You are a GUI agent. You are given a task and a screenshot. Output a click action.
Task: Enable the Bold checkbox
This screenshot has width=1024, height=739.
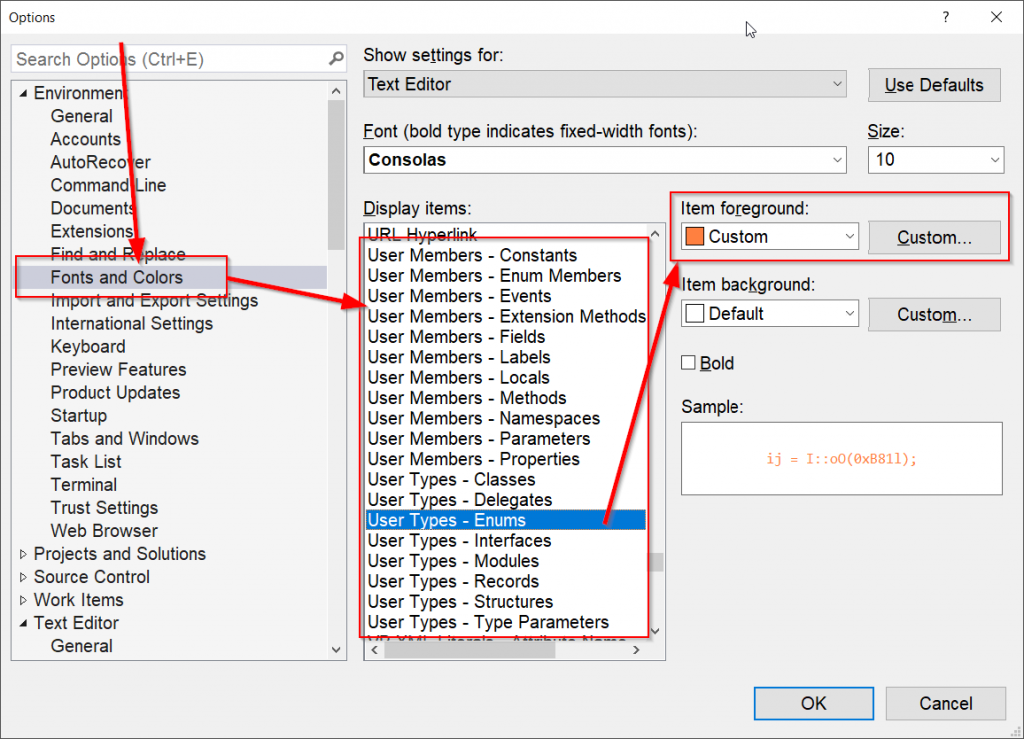pos(688,363)
